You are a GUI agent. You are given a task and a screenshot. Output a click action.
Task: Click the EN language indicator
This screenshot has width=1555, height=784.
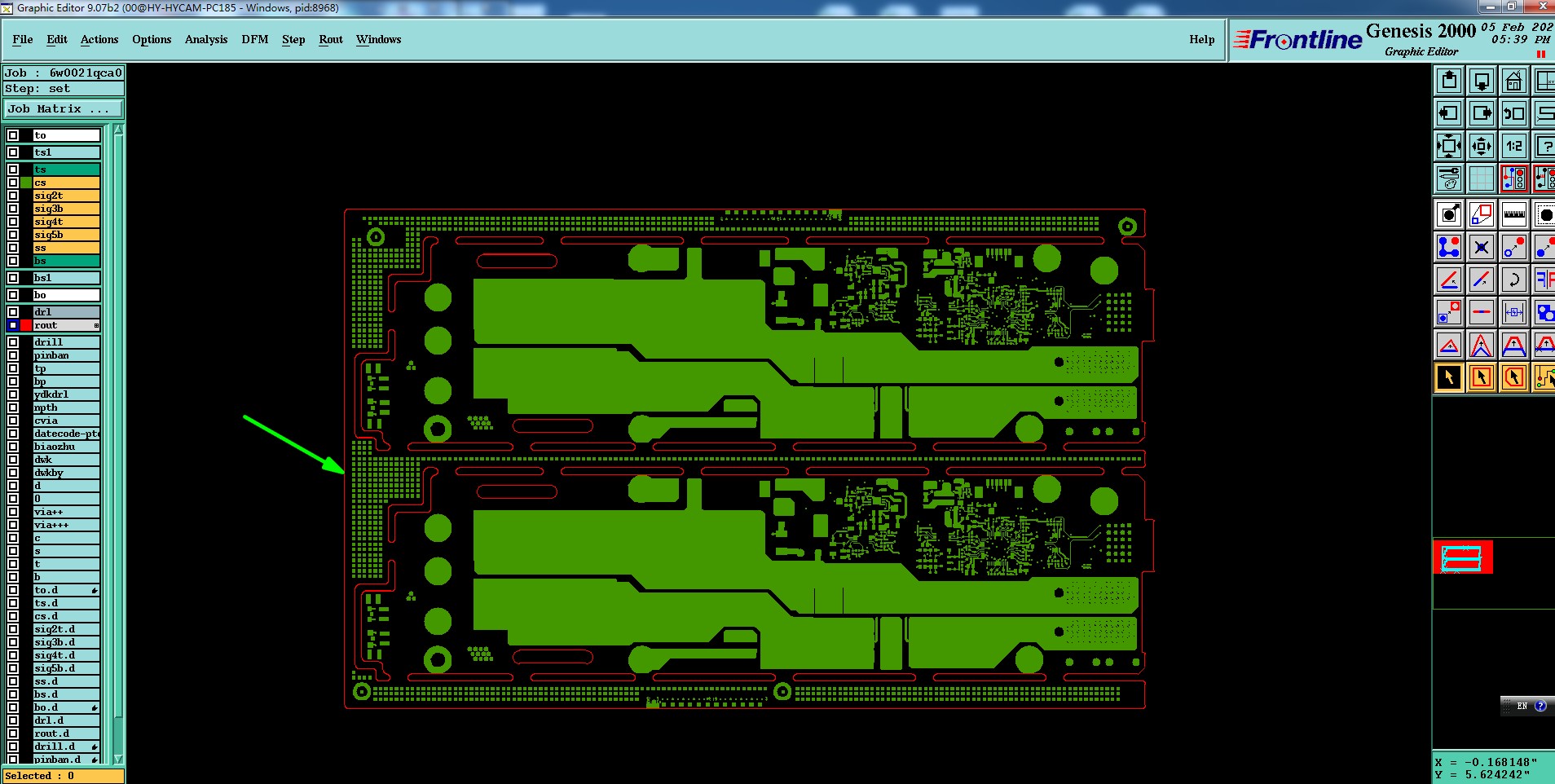[1522, 706]
